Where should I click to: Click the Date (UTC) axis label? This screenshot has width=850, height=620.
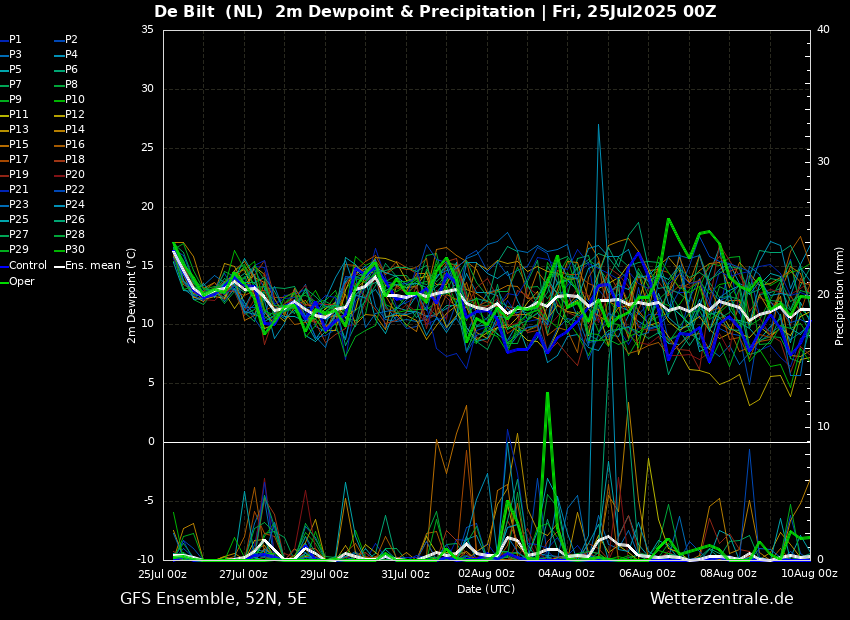point(486,589)
